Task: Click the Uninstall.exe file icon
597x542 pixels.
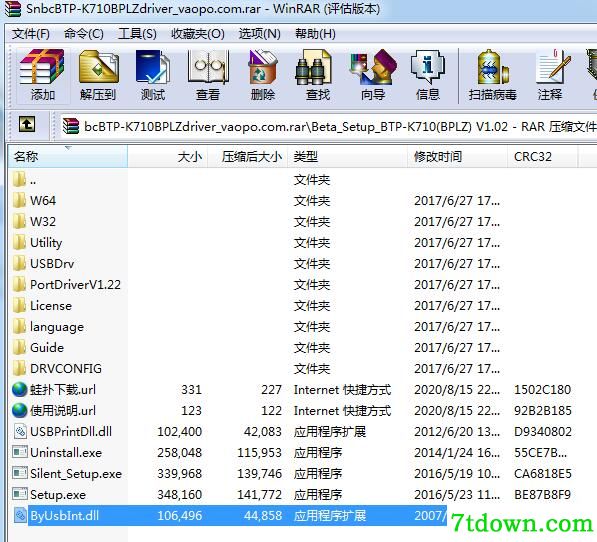Action: [20, 452]
